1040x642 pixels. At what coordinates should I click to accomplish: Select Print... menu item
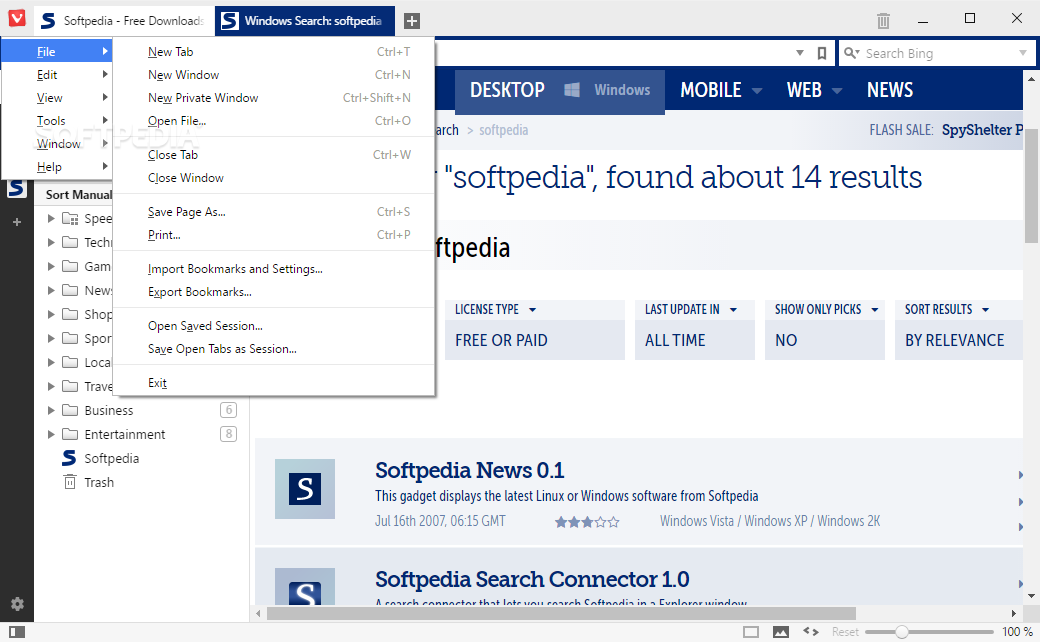pyautogui.click(x=274, y=235)
